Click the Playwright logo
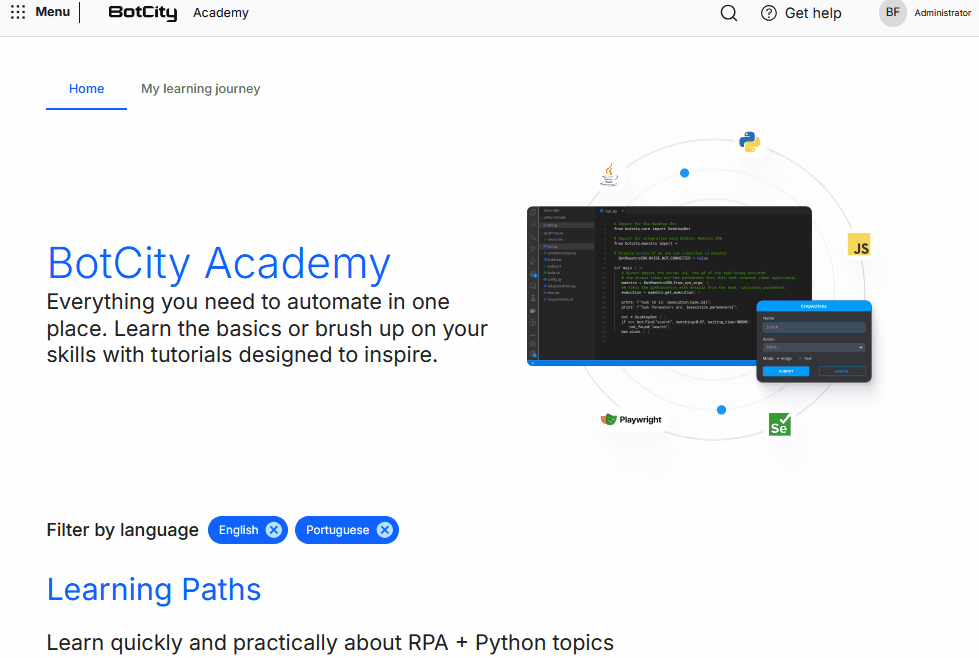979x658 pixels. tap(631, 420)
